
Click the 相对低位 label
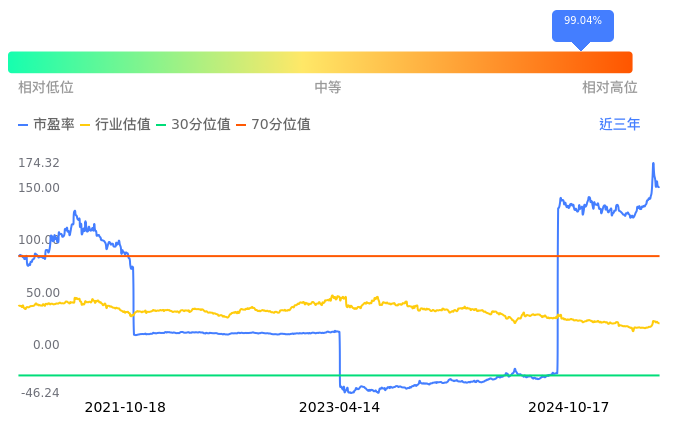click(46, 88)
